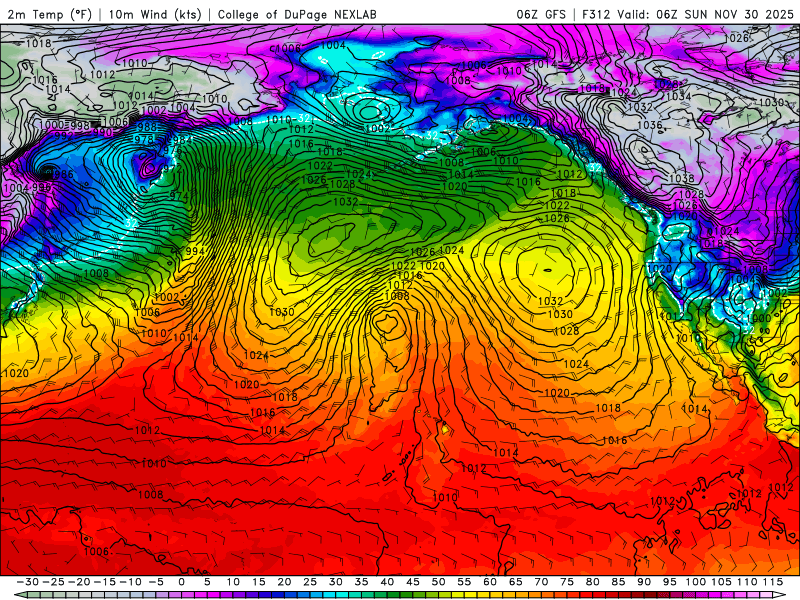This screenshot has width=800, height=600.
Task: Click the 55 temperature scale label
Action: [464, 582]
